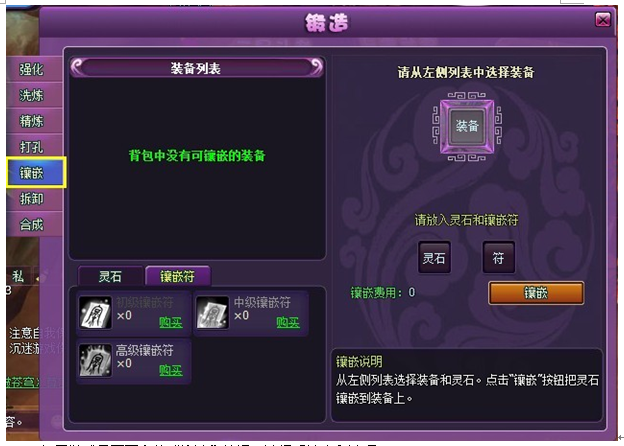
Task: Close the 锻造 forge window
Action: (x=603, y=19)
